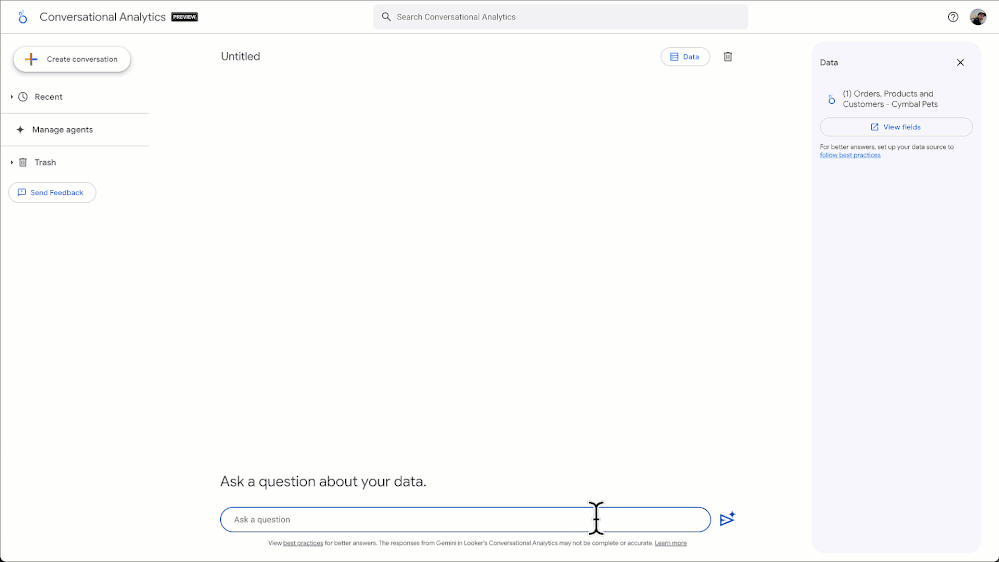Focus Search Conversational Analytics field
The height and width of the screenshot is (562, 999).
tap(561, 17)
